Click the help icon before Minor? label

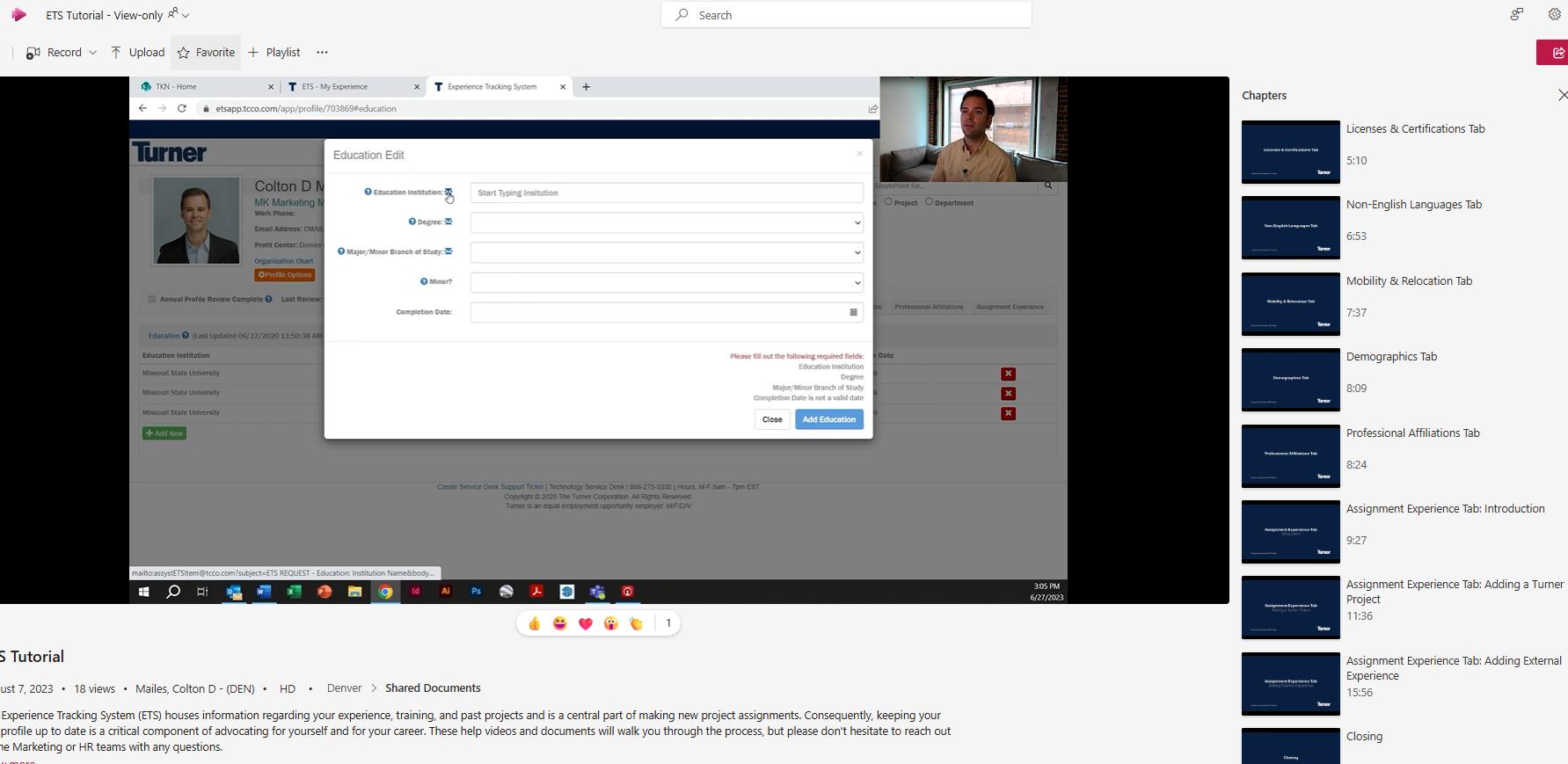click(424, 281)
